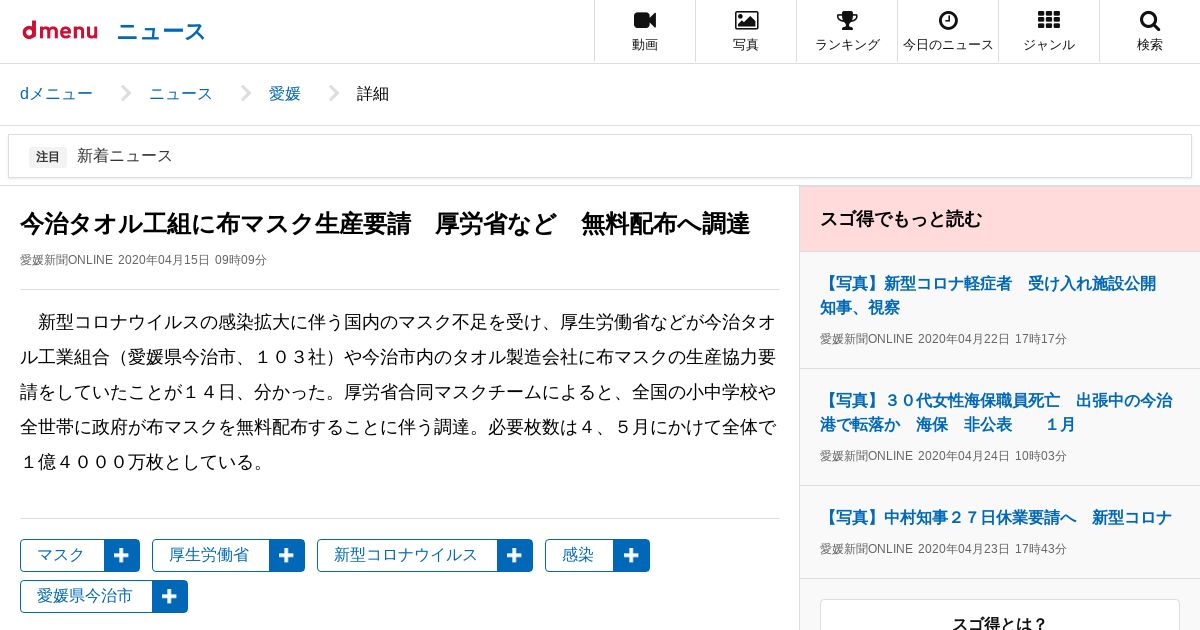Open the 動画 video camera icon
Image resolution: width=1200 pixels, height=630 pixels.
pyautogui.click(x=645, y=20)
